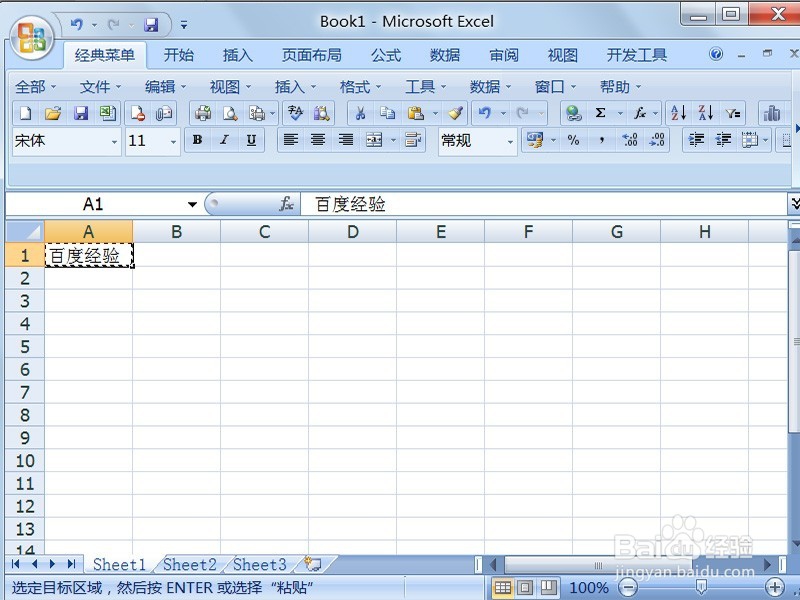Click Insert Function fx beside formula bar

286,204
